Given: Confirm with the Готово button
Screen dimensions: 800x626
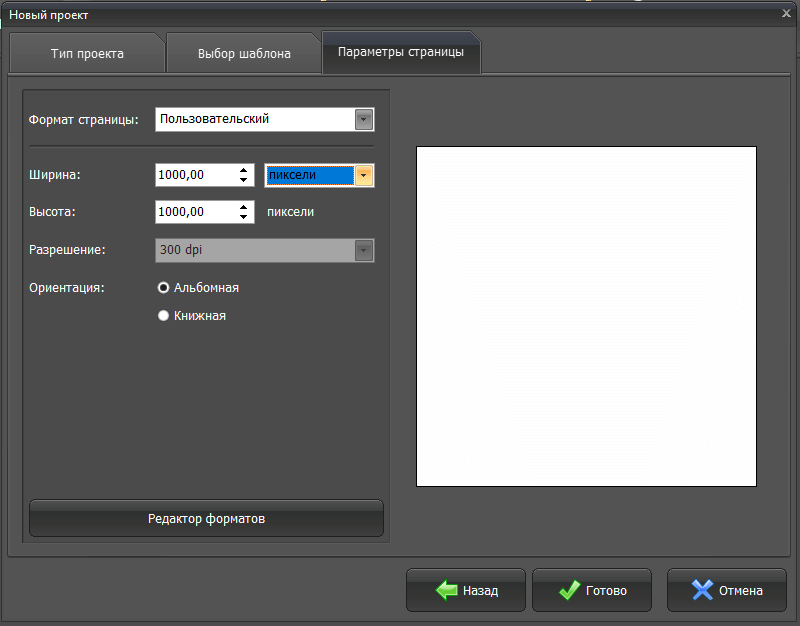Looking at the screenshot, I should [592, 590].
